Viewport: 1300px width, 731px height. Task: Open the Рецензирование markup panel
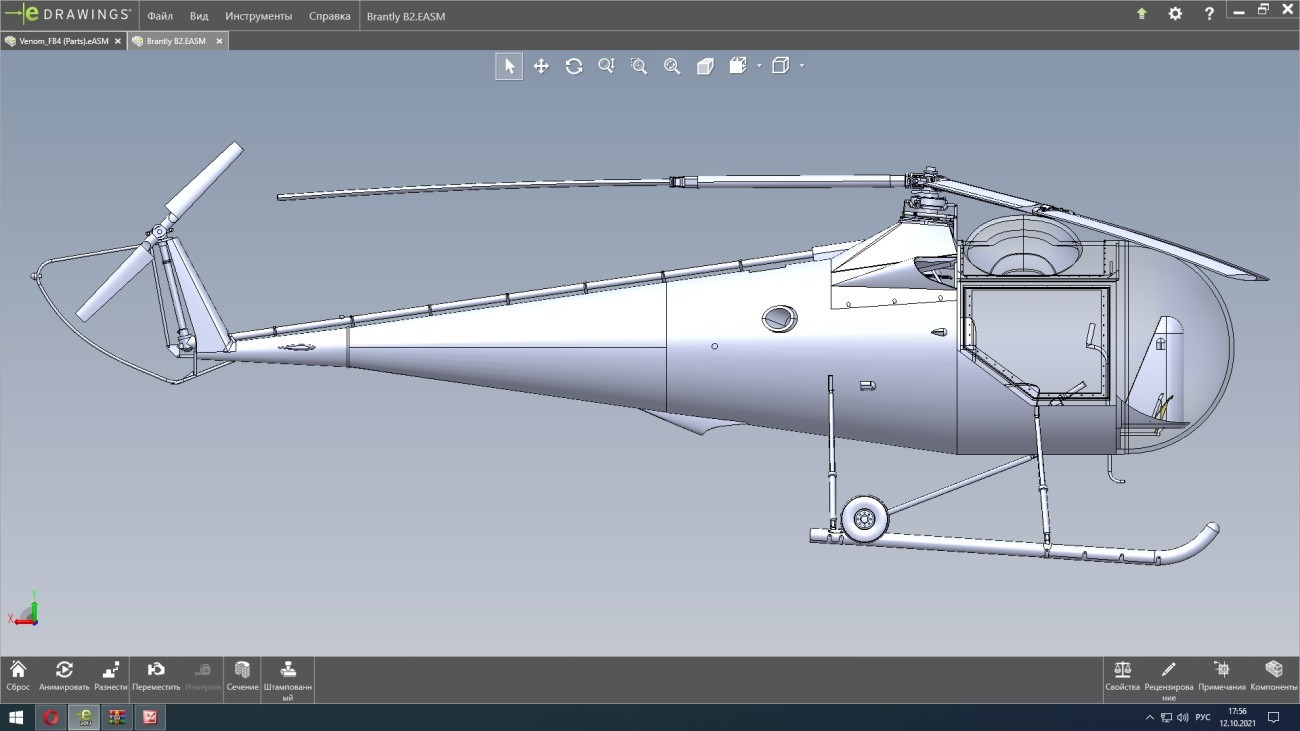click(x=1169, y=680)
